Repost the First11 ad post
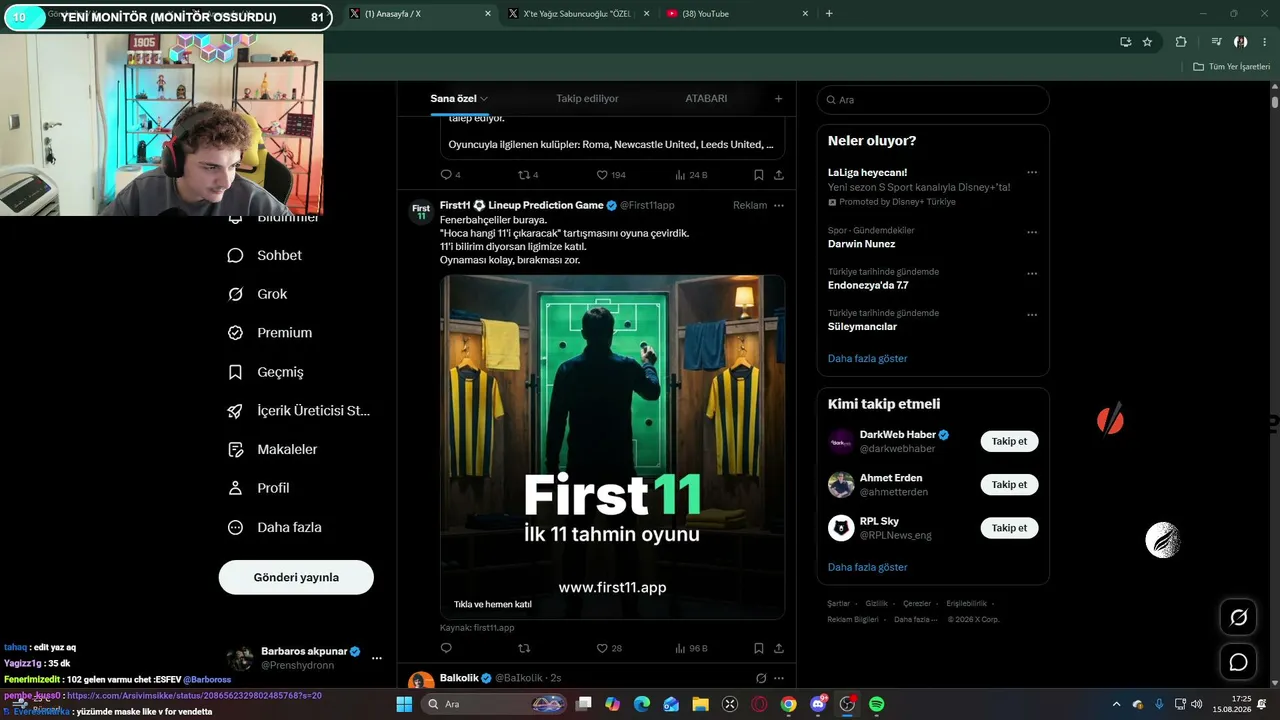This screenshot has width=1280, height=720. pyautogui.click(x=524, y=648)
